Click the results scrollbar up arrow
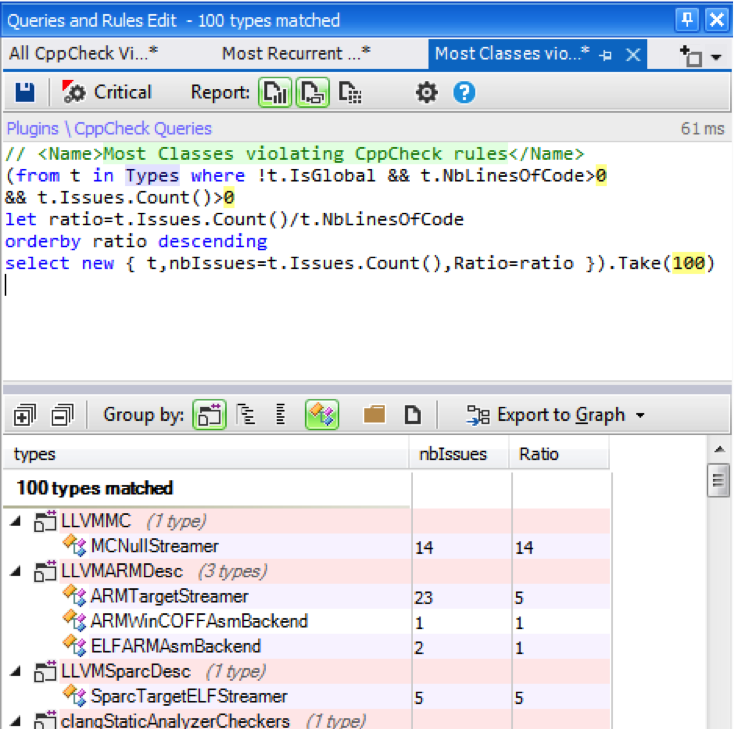The width and height of the screenshot is (734, 730). point(719,450)
